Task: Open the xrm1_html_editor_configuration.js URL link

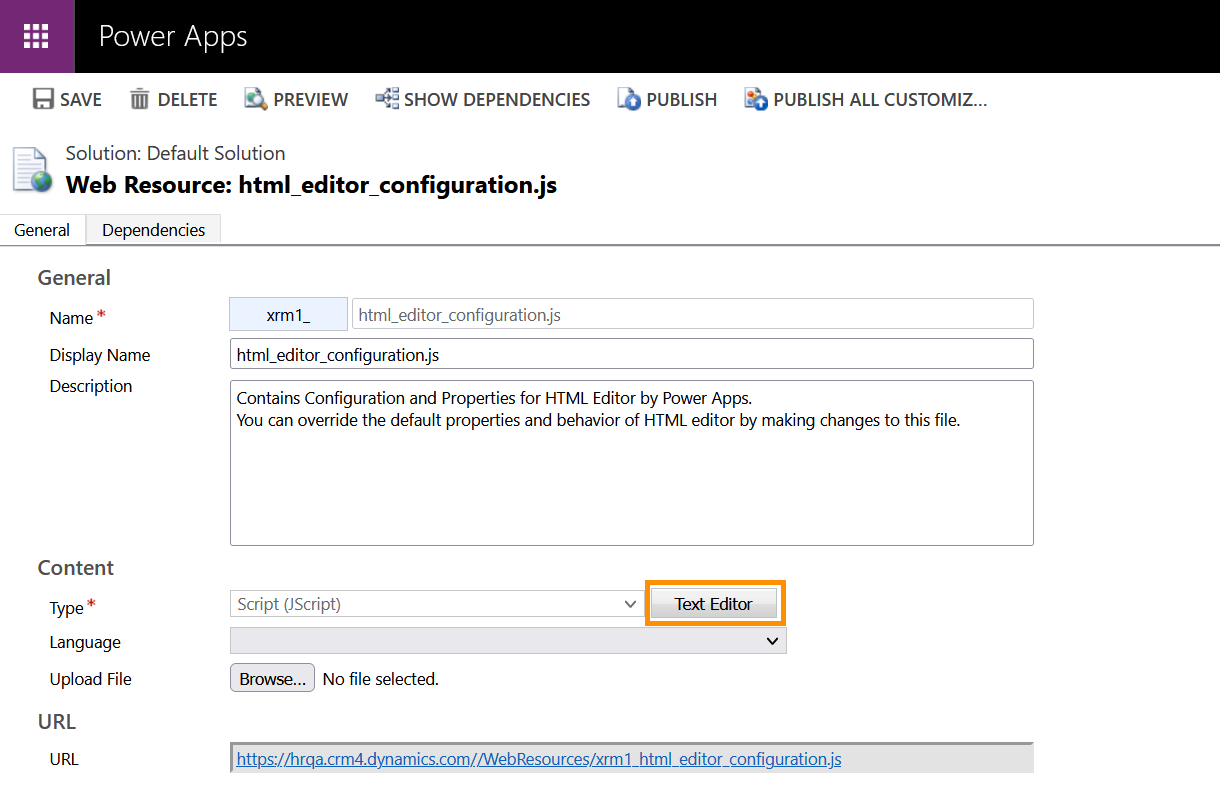Action: tap(539, 759)
